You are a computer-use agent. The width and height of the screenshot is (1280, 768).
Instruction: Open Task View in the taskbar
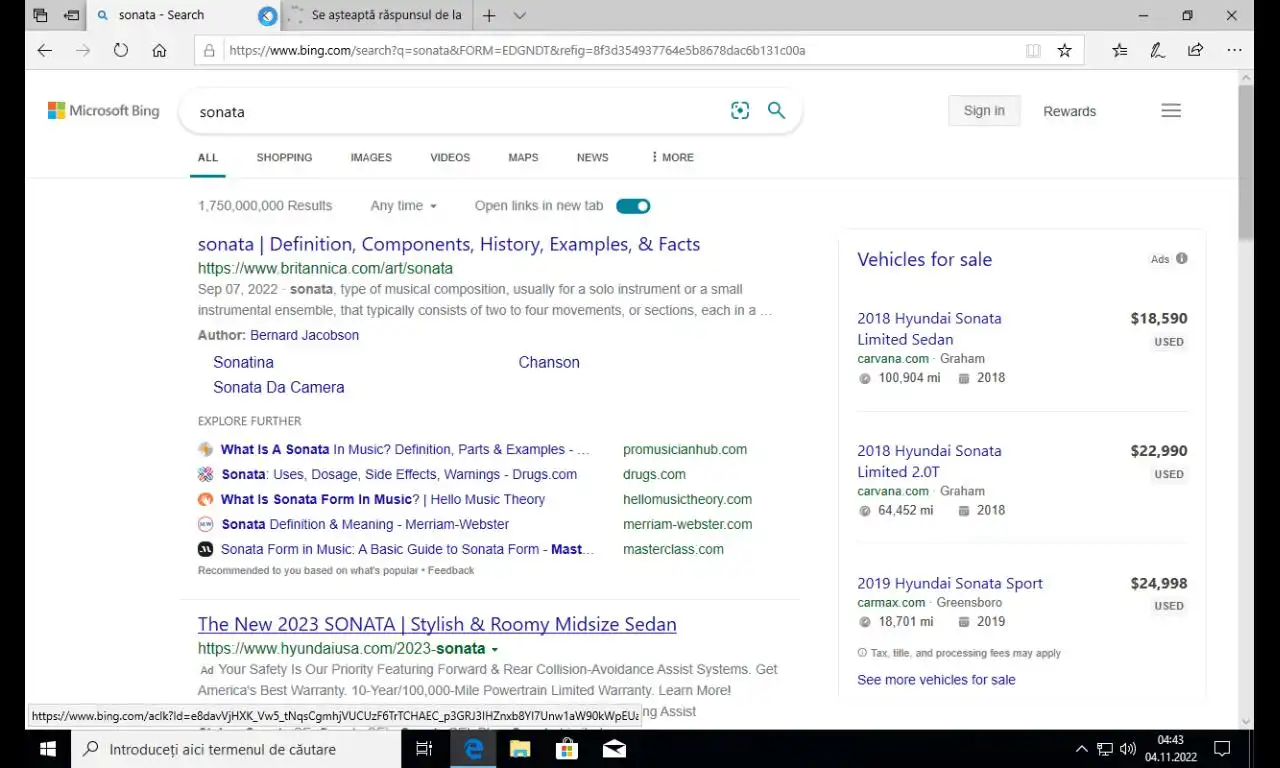pyautogui.click(x=424, y=749)
